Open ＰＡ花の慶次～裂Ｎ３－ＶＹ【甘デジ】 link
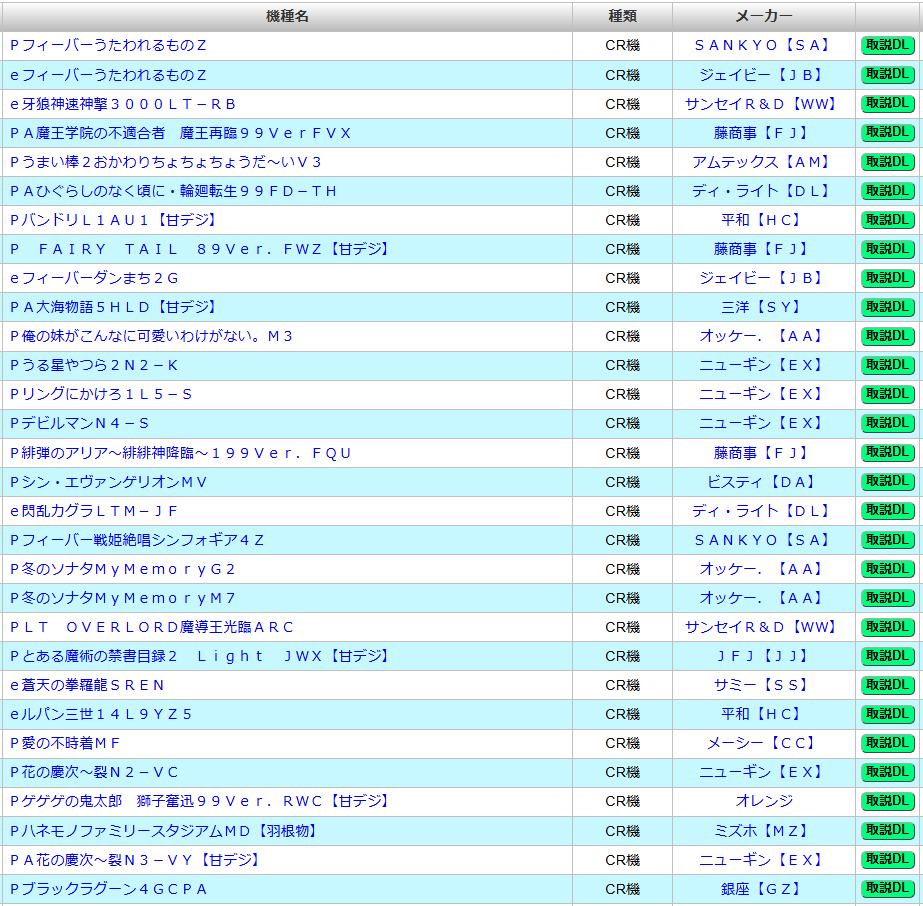923x906 pixels. pos(137,860)
